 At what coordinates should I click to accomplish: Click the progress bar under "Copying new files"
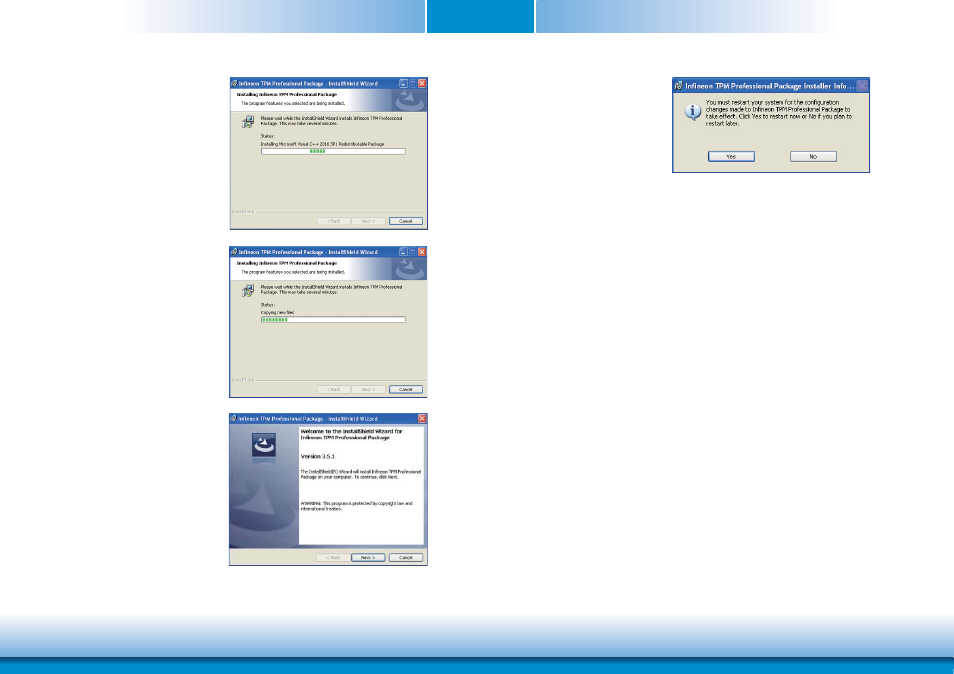point(333,319)
